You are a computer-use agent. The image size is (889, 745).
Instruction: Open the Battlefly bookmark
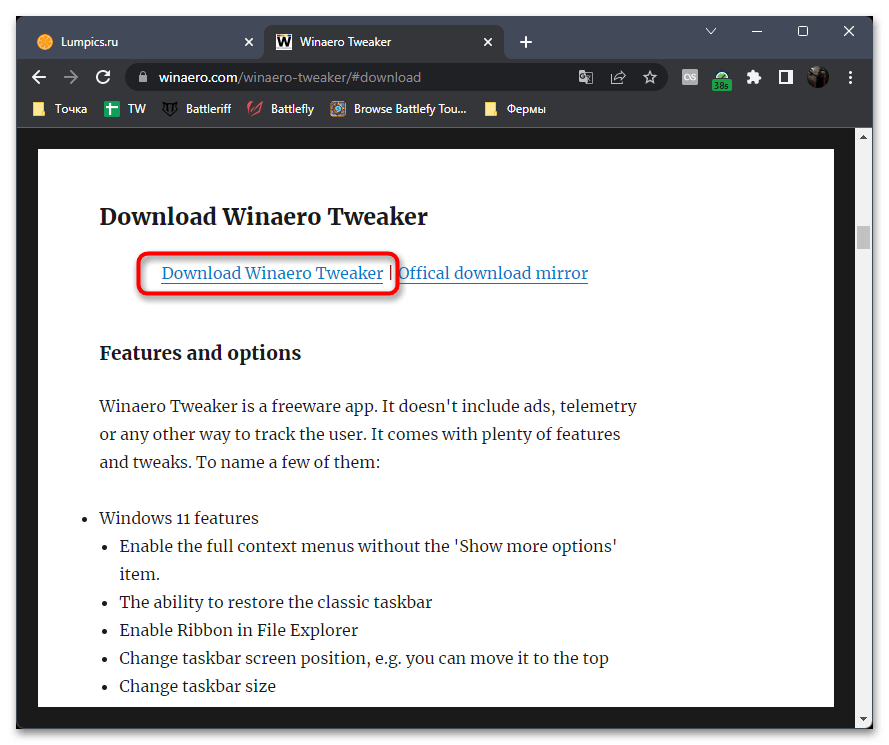tap(281, 109)
